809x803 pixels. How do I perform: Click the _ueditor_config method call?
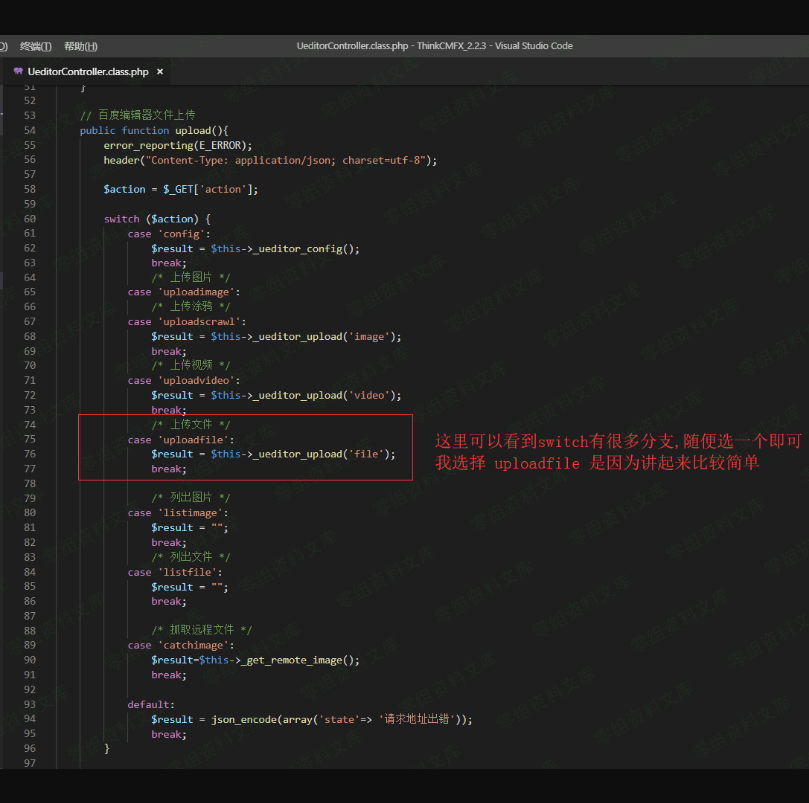click(300, 248)
